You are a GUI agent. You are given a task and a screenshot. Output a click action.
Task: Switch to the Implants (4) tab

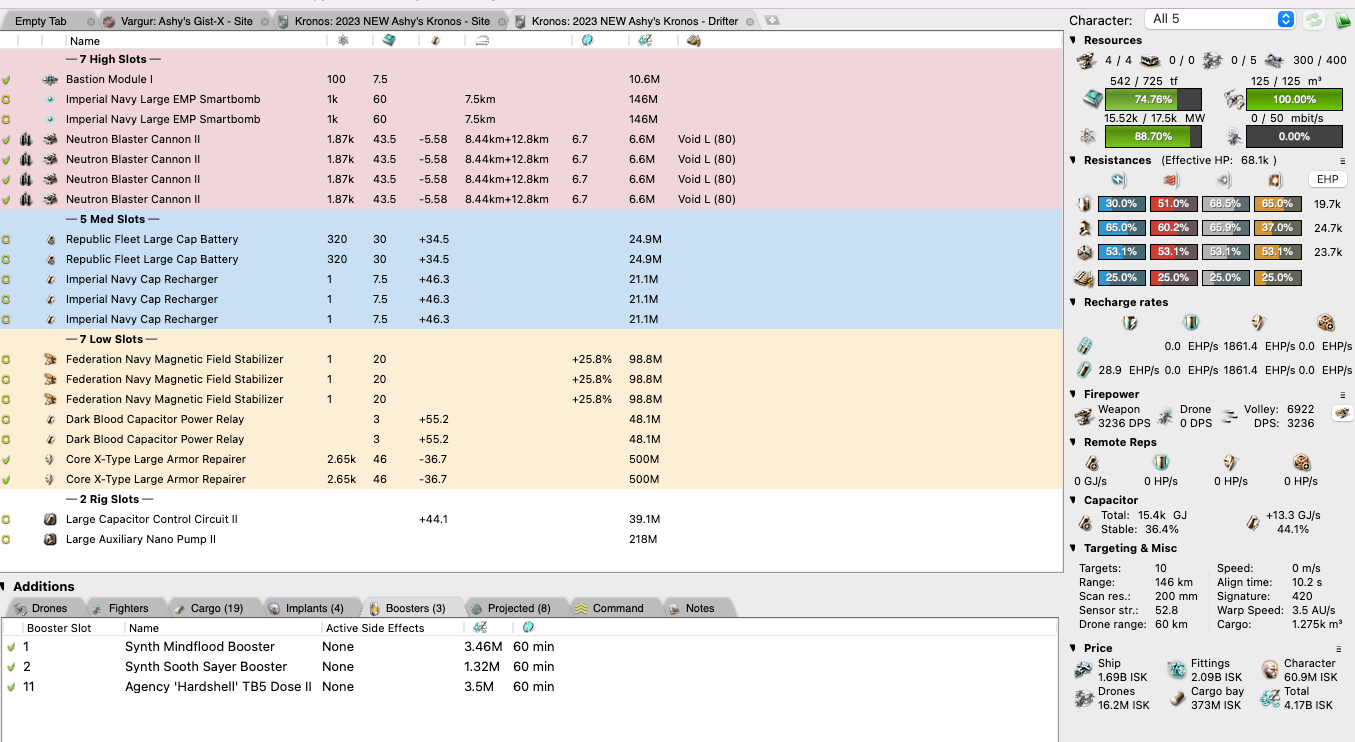point(306,608)
